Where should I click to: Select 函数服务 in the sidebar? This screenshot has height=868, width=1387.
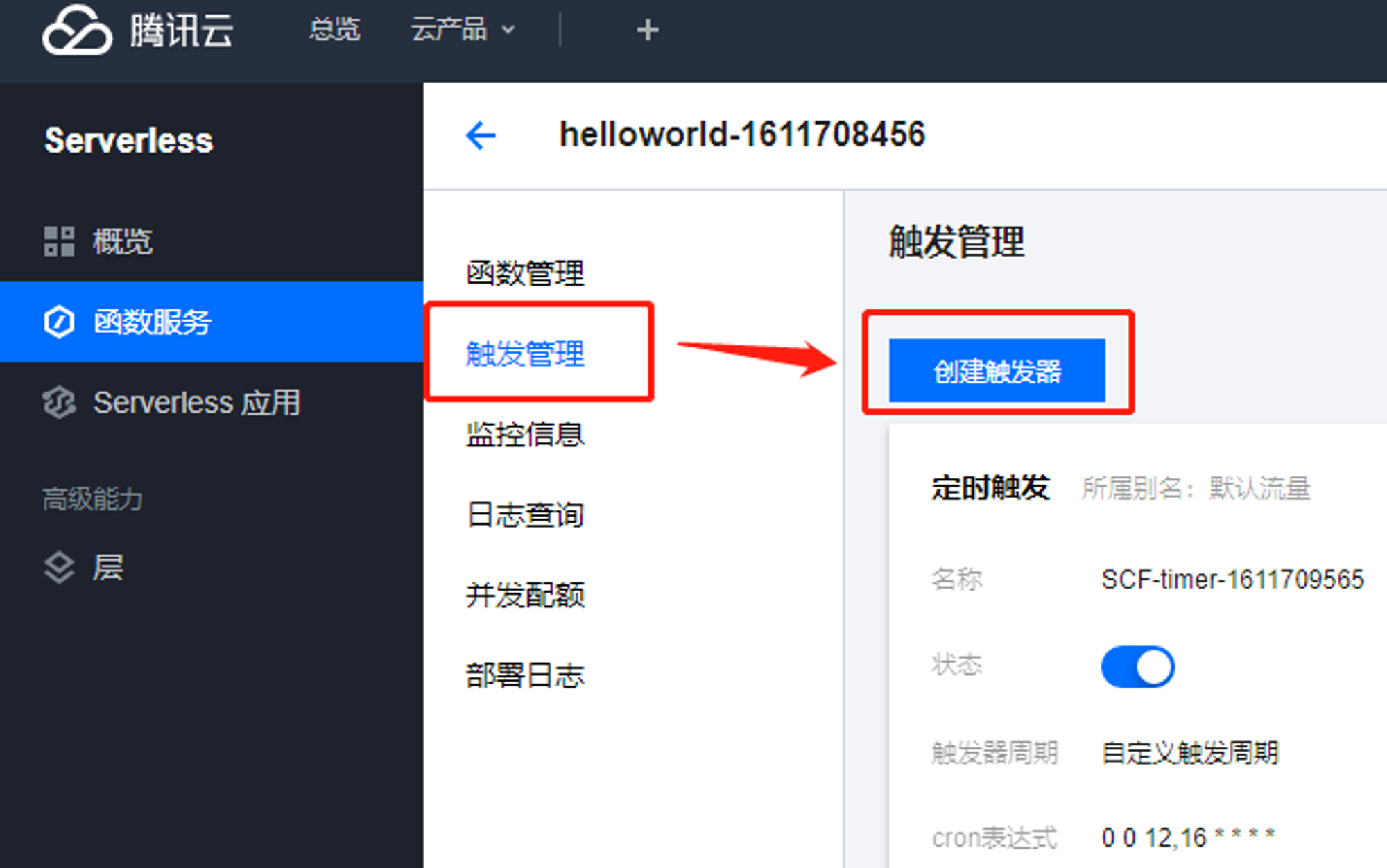tap(212, 322)
